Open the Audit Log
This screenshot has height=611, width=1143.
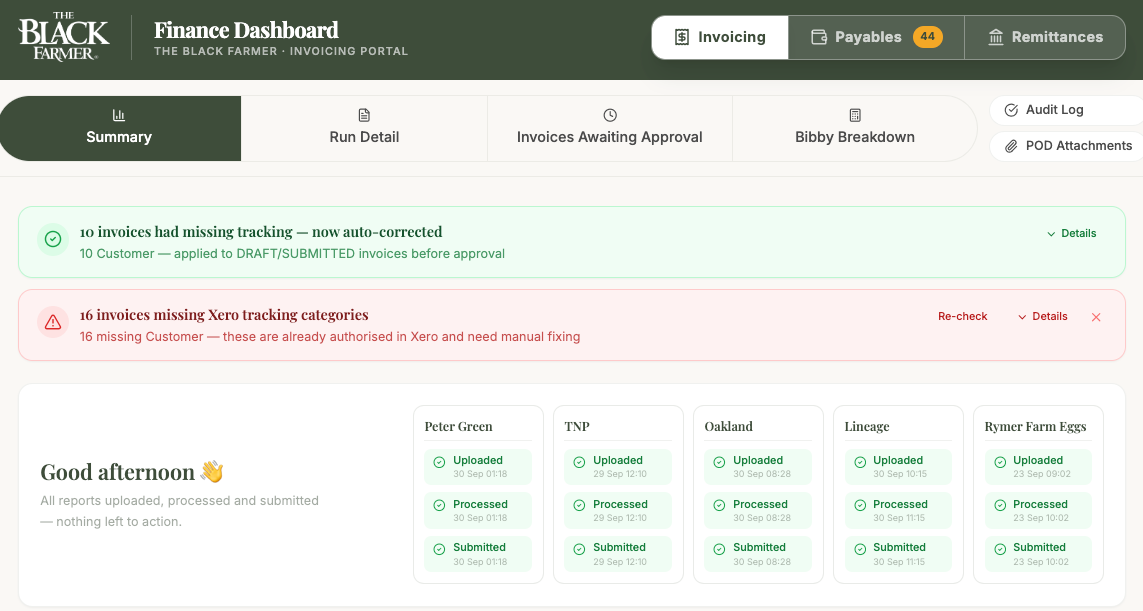pyautogui.click(x=1066, y=110)
